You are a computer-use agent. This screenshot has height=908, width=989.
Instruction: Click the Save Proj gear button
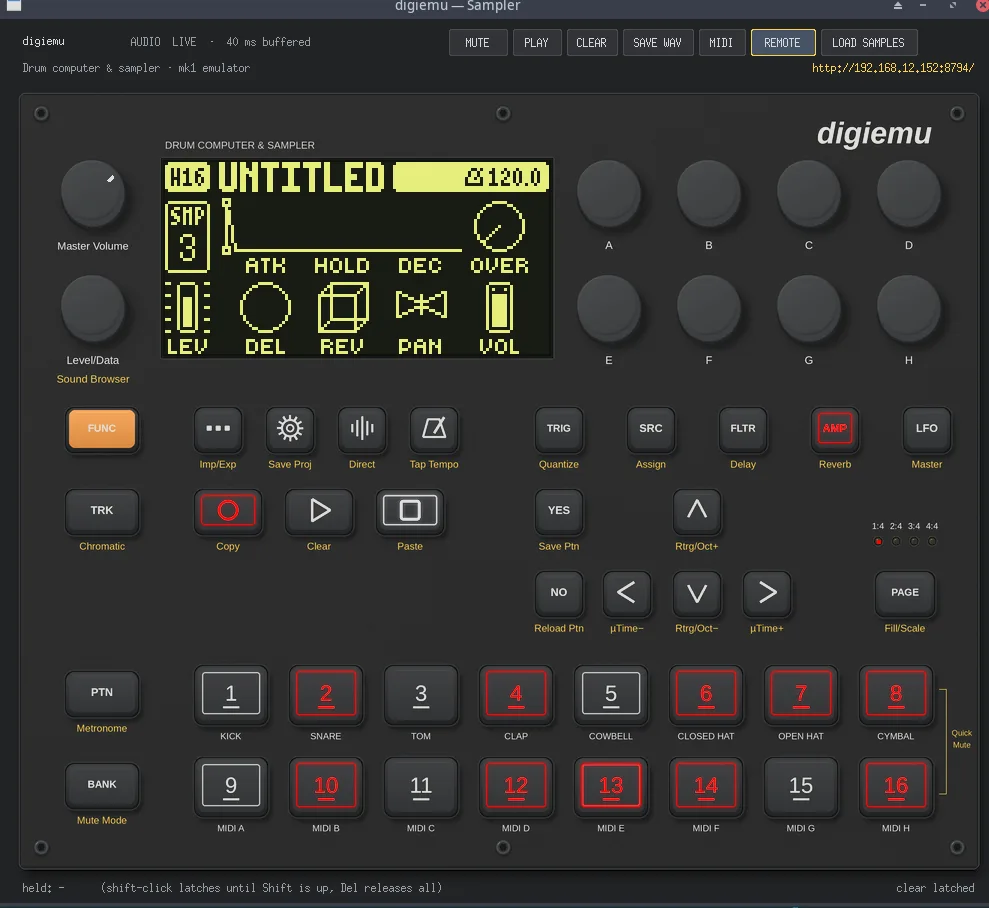point(290,429)
